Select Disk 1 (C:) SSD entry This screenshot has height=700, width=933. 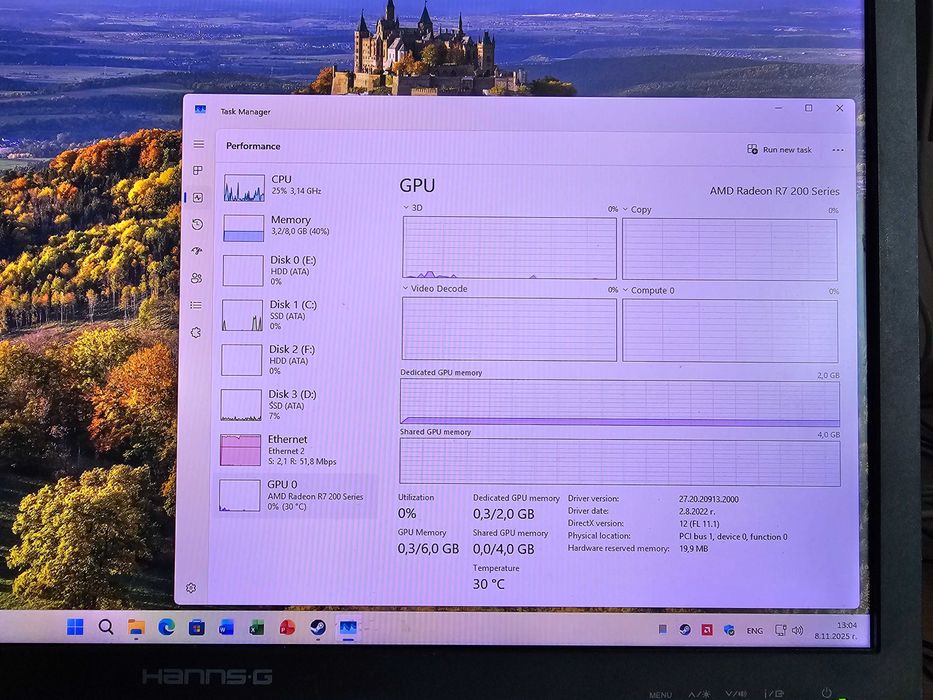[x=300, y=315]
